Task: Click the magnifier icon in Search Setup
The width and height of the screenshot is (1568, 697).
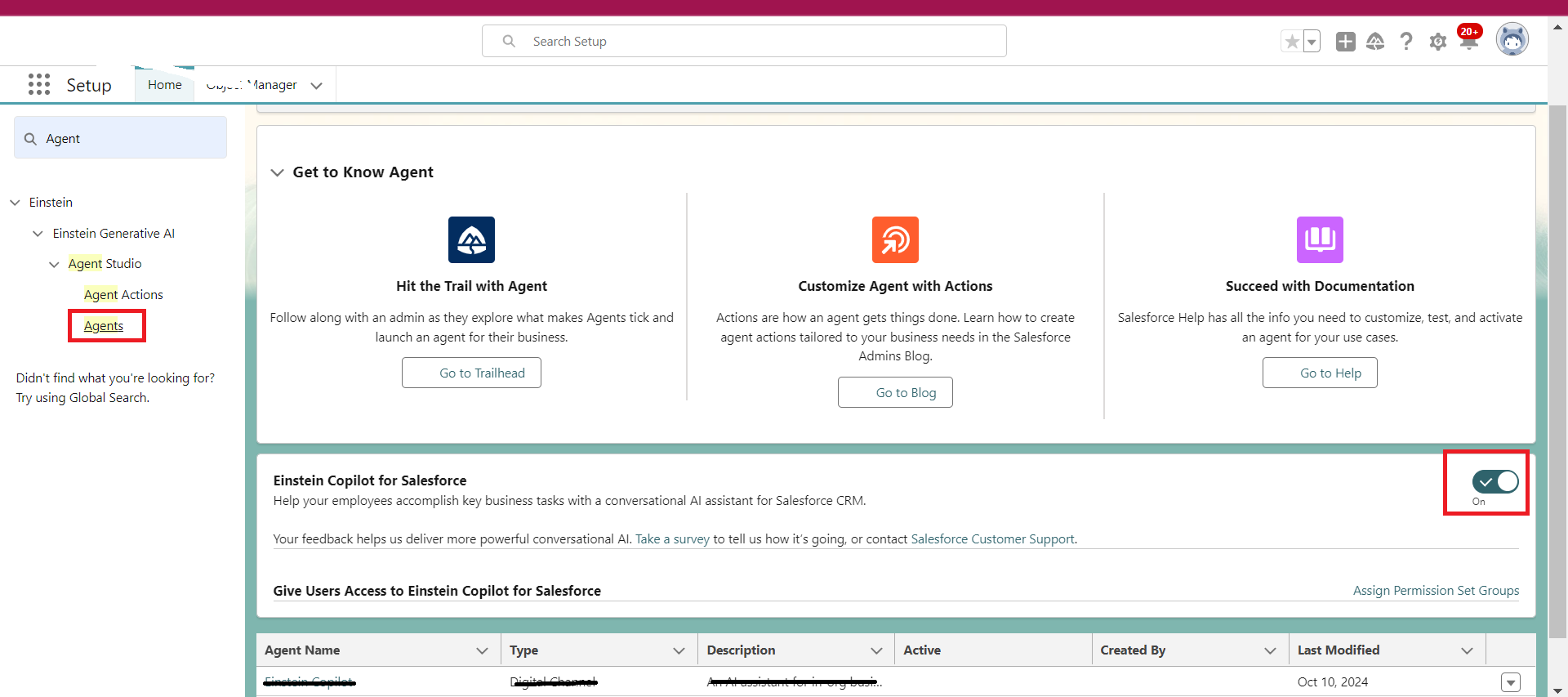Action: 509,41
